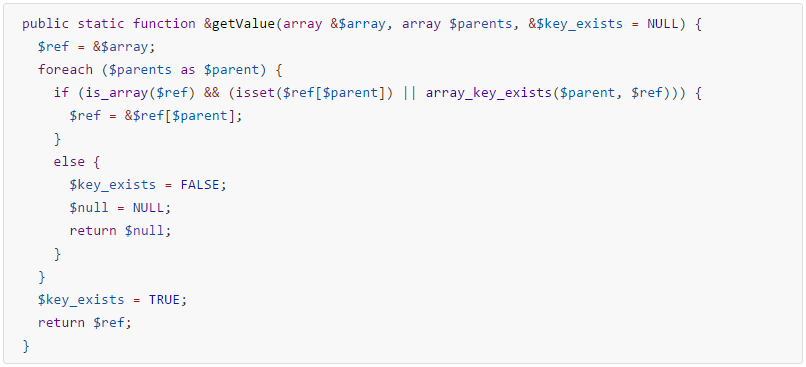Click return $null statement
The height and width of the screenshot is (367, 806).
[x=120, y=231]
